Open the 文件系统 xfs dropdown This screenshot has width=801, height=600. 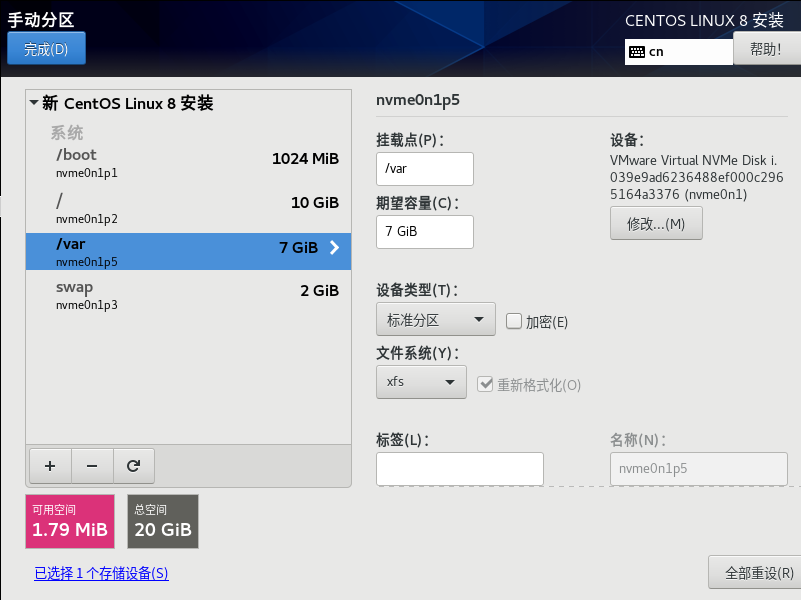[x=421, y=382]
